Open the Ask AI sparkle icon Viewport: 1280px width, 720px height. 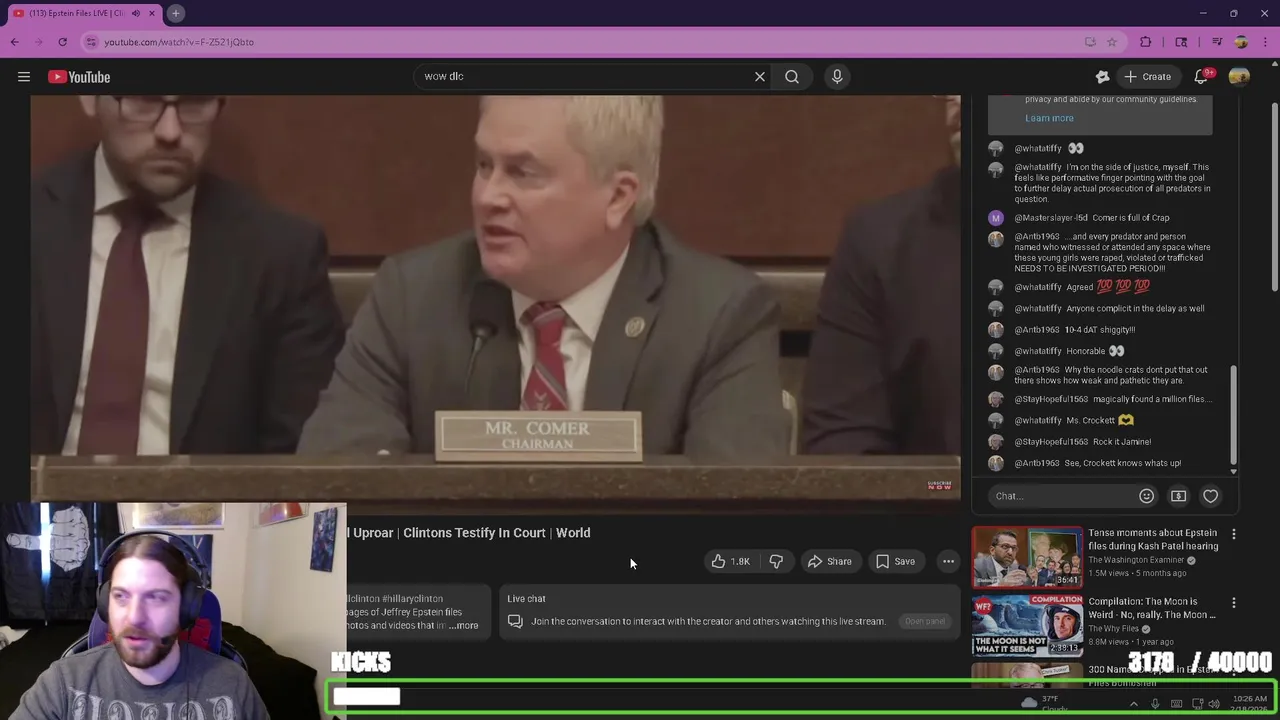(x=1102, y=77)
